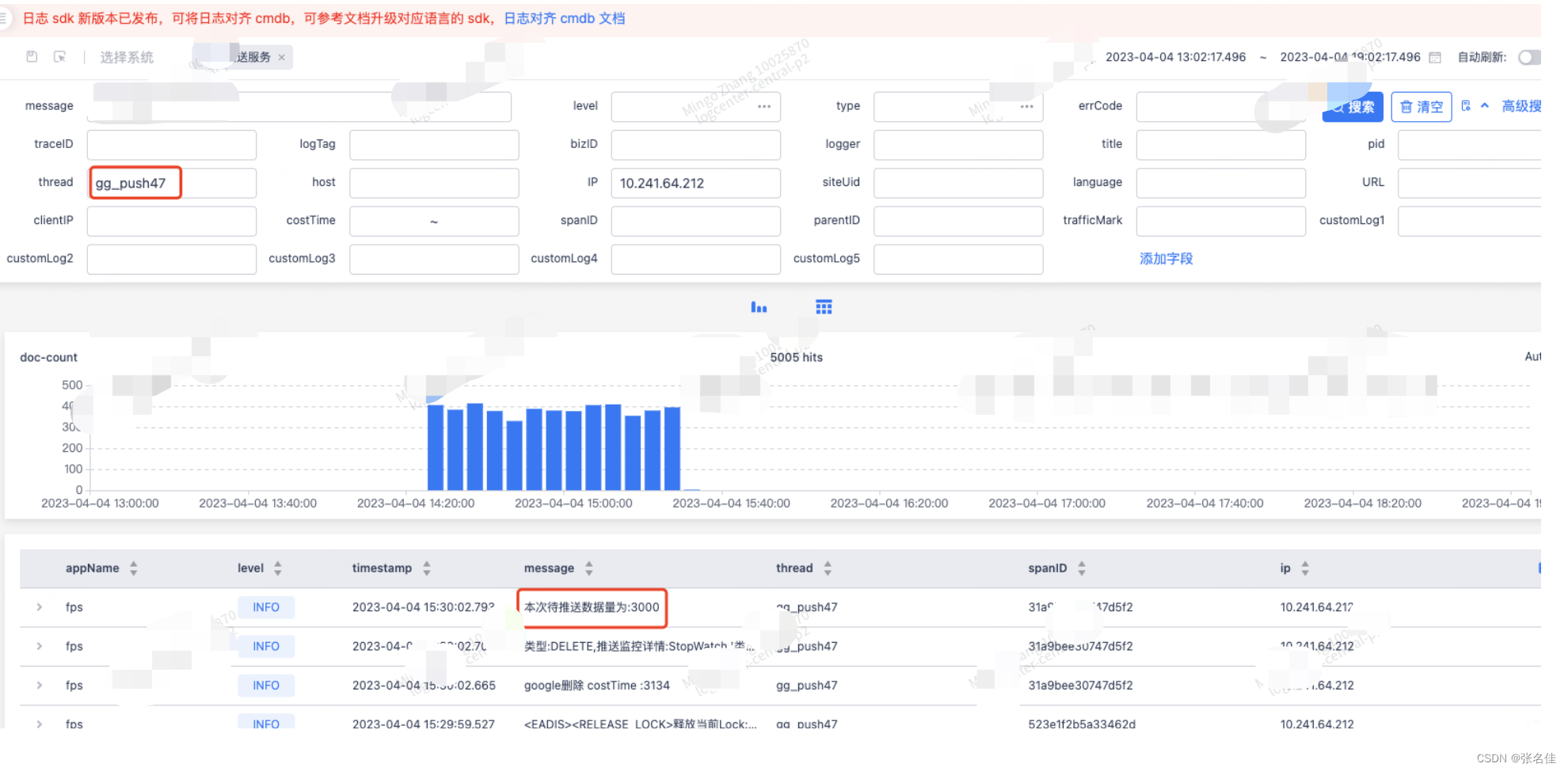The width and height of the screenshot is (1568, 771).
Task: Click the INFO tag in google删除 row
Action: pos(266,686)
